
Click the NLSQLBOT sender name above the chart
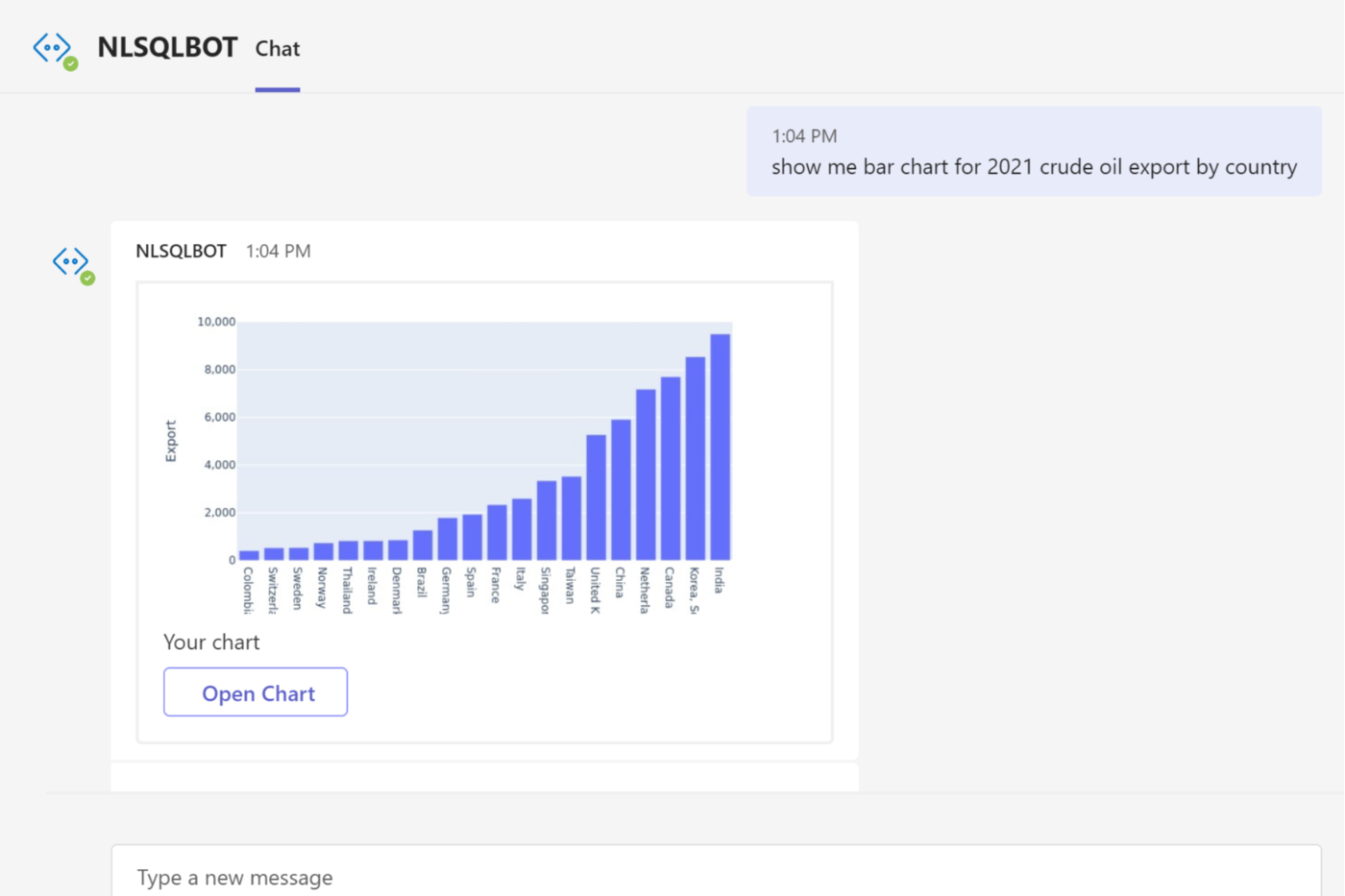(x=181, y=252)
